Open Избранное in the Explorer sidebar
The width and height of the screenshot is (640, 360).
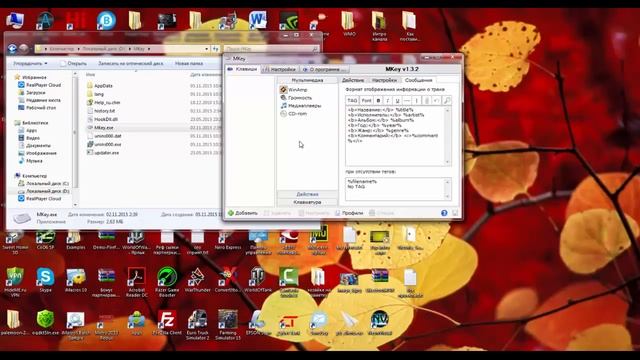(31, 77)
